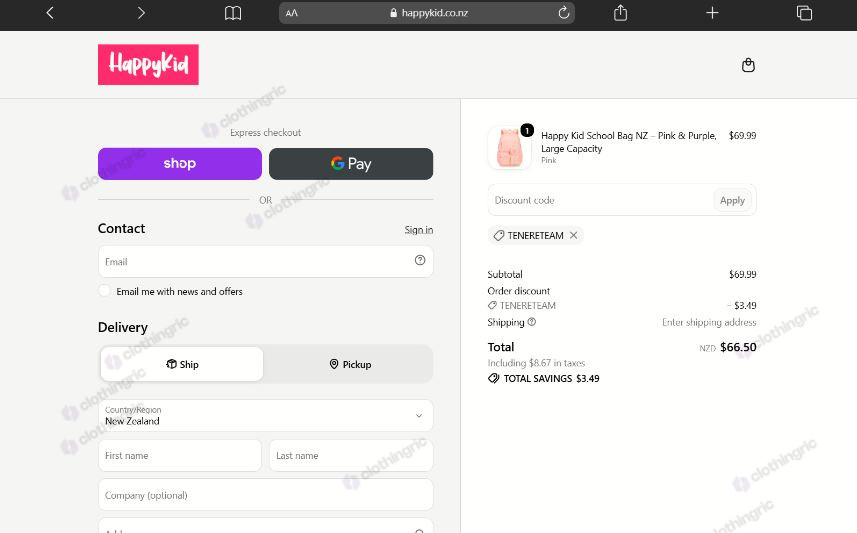Go forward with the browser forward arrow

click(141, 13)
